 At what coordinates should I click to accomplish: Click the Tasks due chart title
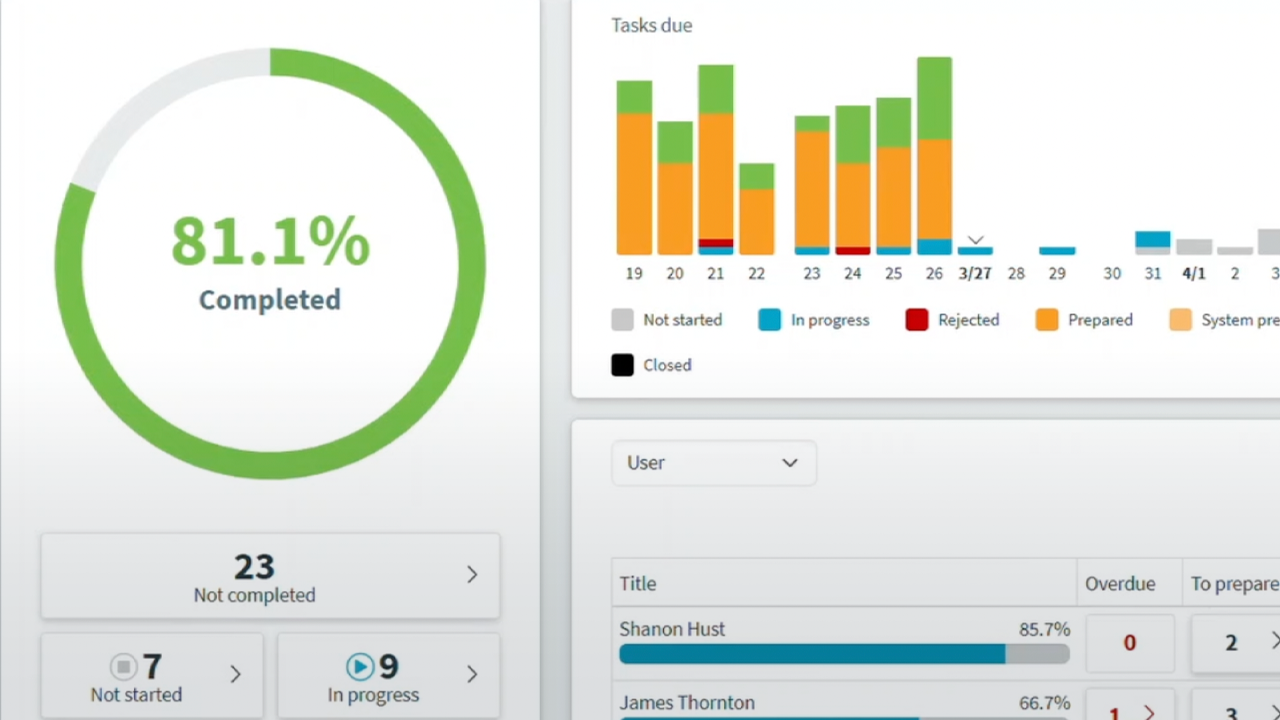(652, 25)
